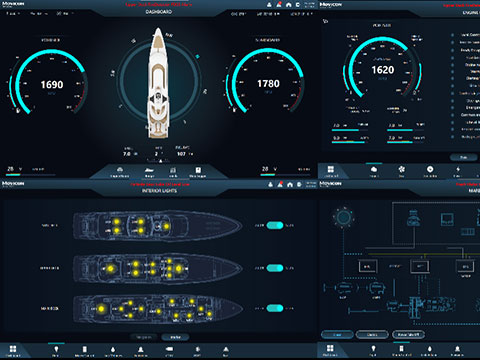Select fan icon in Engine screen navigation
This screenshot has height=360, width=480.
pyautogui.click(x=402, y=169)
